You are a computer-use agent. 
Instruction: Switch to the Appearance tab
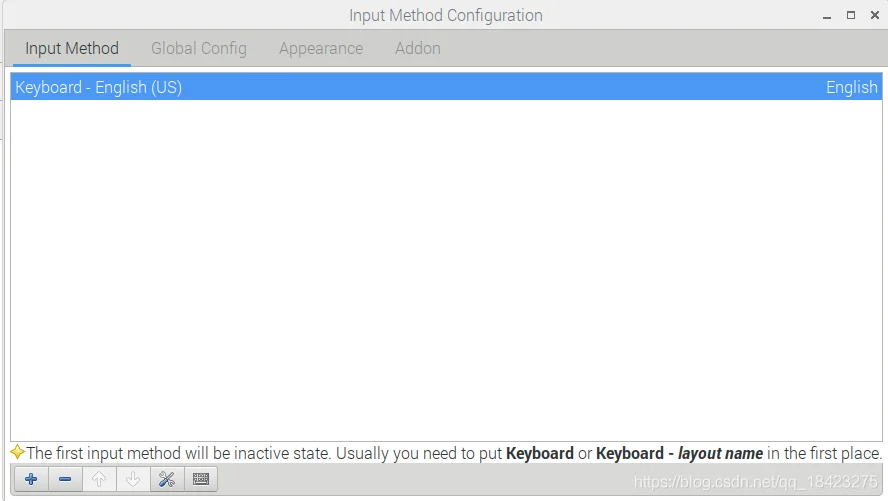(321, 49)
